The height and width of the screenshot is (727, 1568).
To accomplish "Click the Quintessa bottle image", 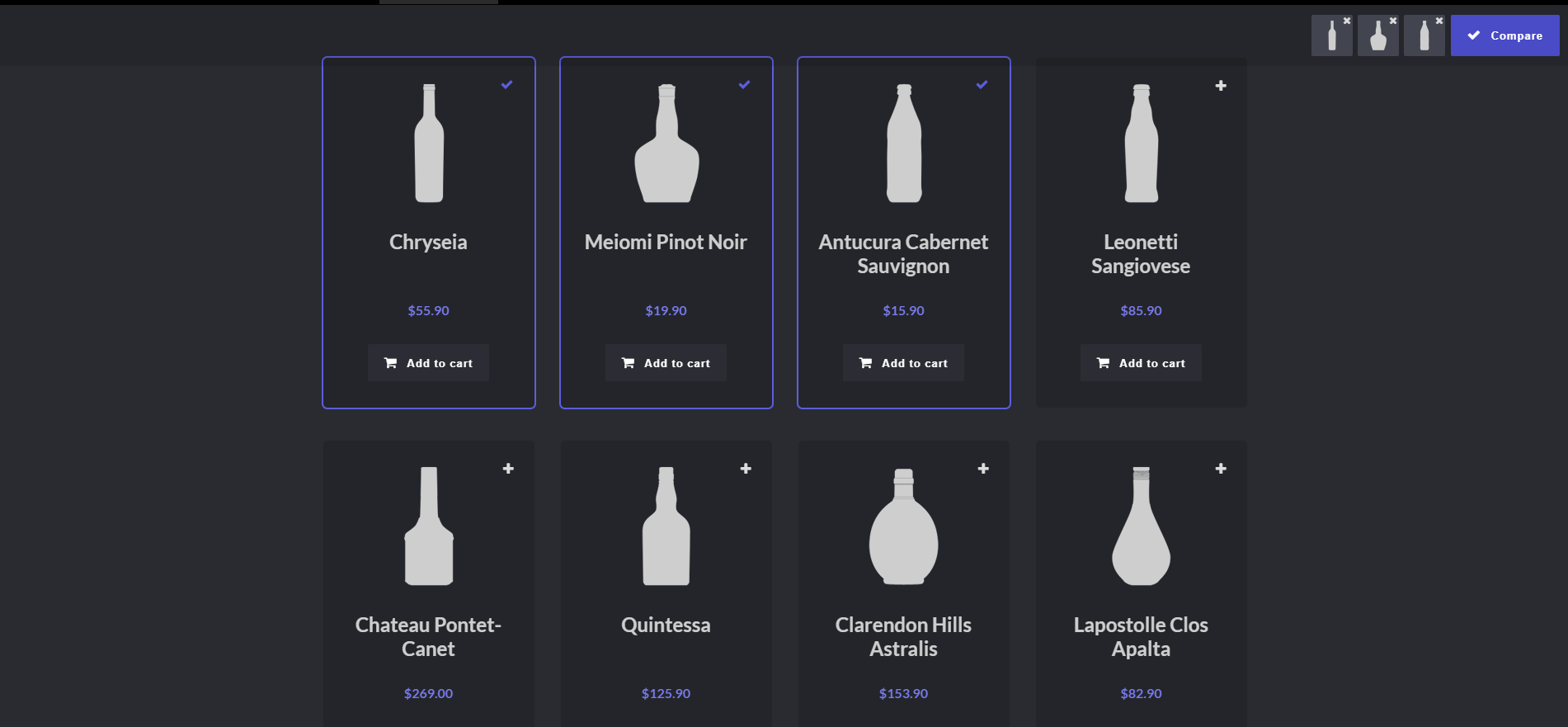I will point(666,526).
